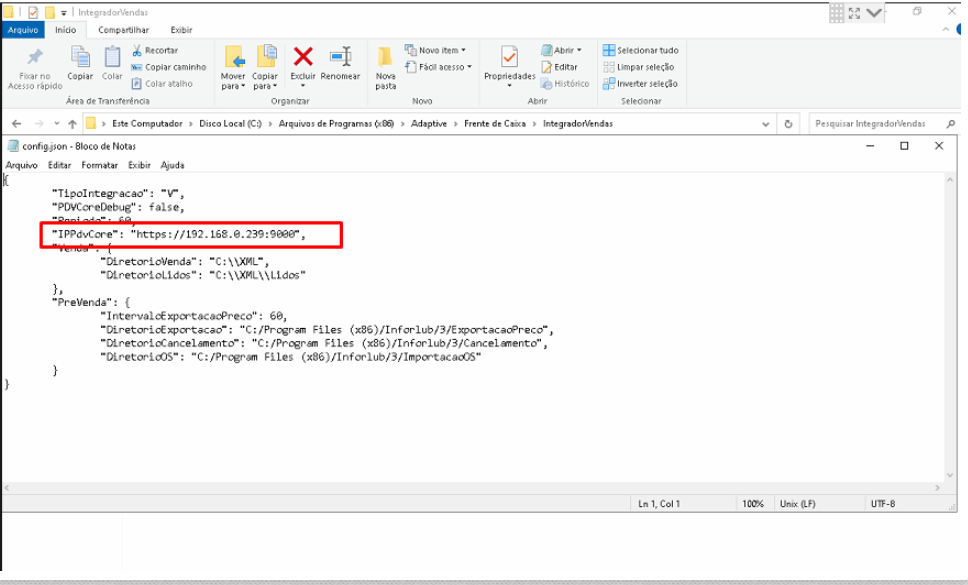Image resolution: width=968 pixels, height=585 pixels.
Task: Click the DiretorioOS line
Action: [290, 356]
